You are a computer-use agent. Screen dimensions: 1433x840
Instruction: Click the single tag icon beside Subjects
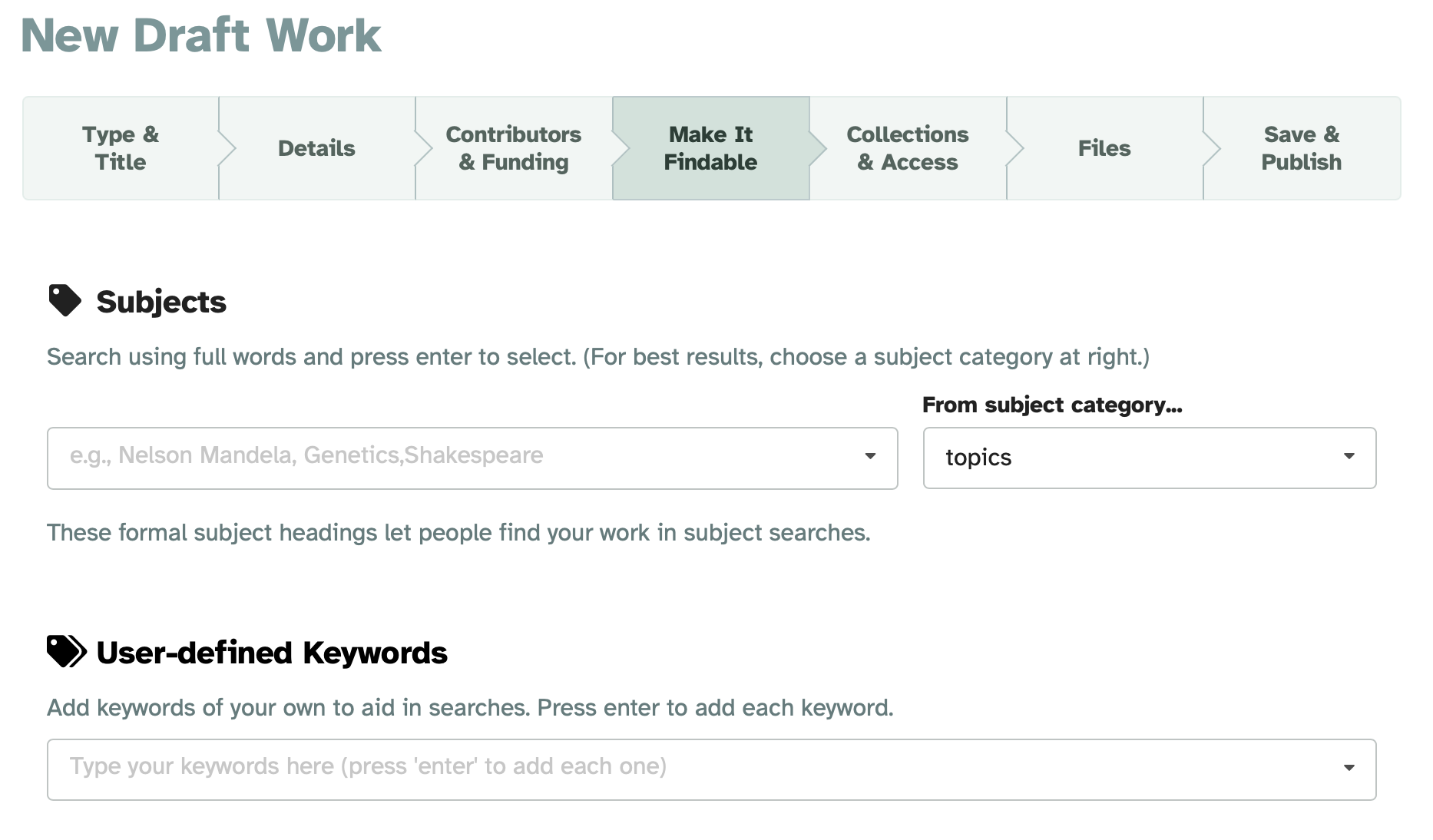tap(65, 301)
